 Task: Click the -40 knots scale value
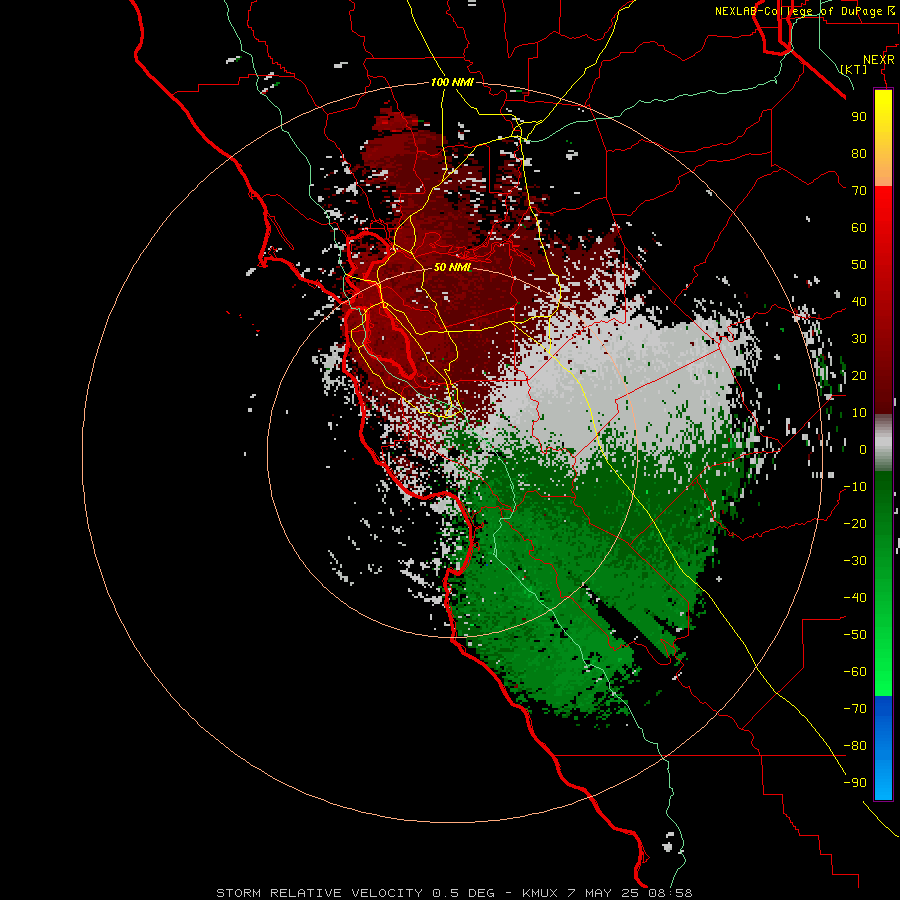click(855, 598)
